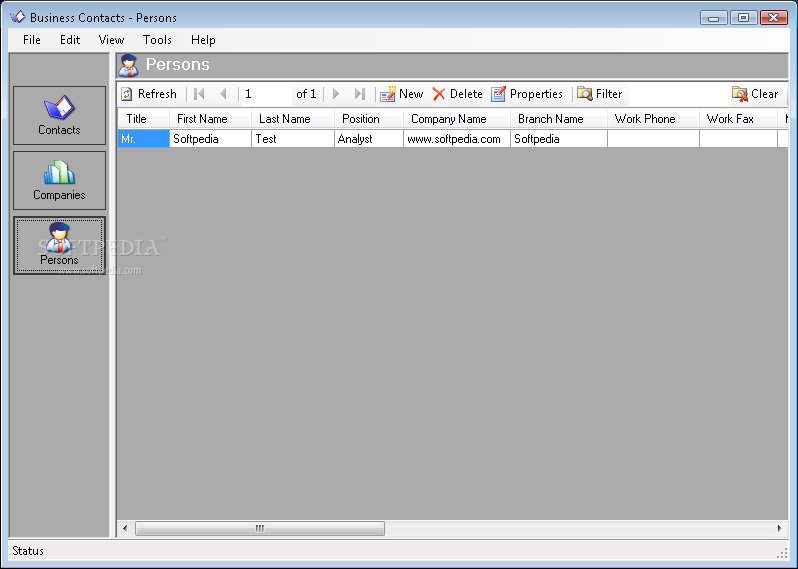Minimize the Business Contacts window

pyautogui.click(x=714, y=18)
